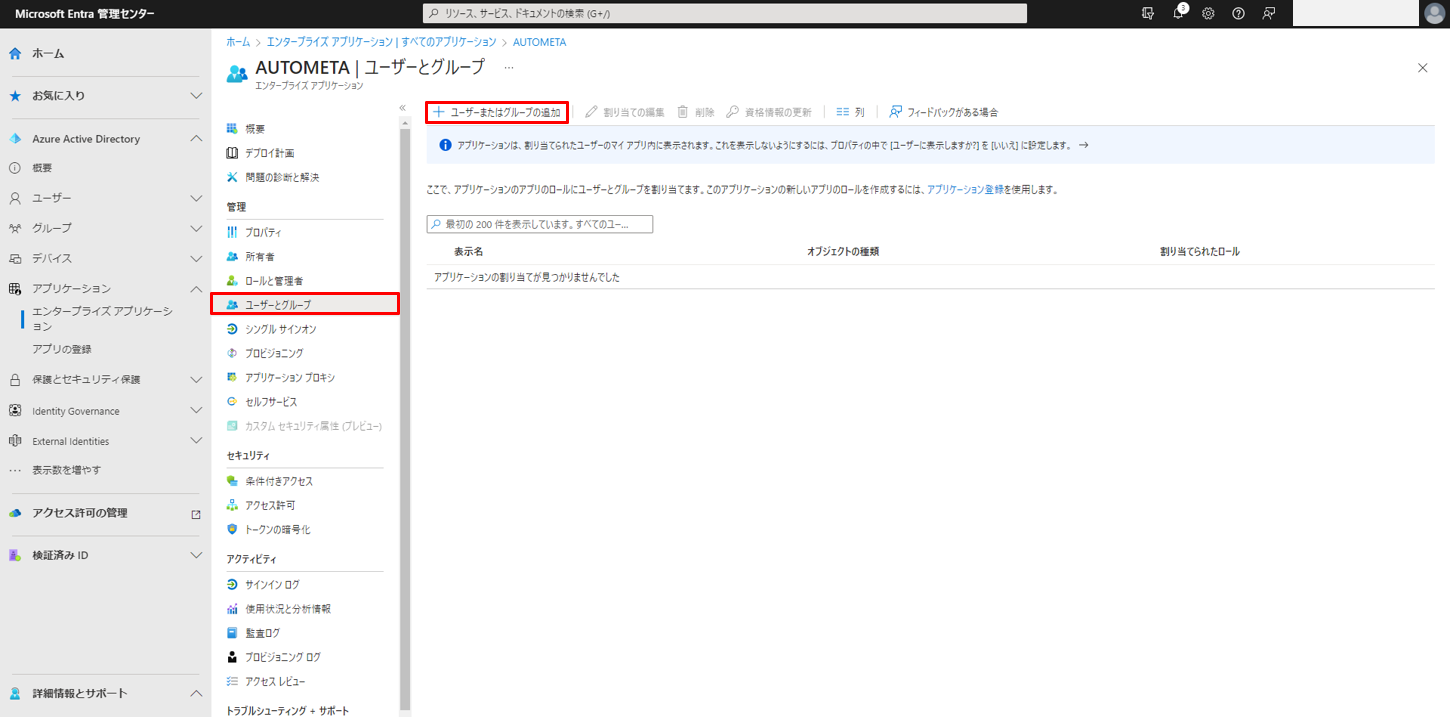Screen dimensions: 1450x717
Task: Collapse the Azure Active Directory section chevron
Action: [196, 139]
